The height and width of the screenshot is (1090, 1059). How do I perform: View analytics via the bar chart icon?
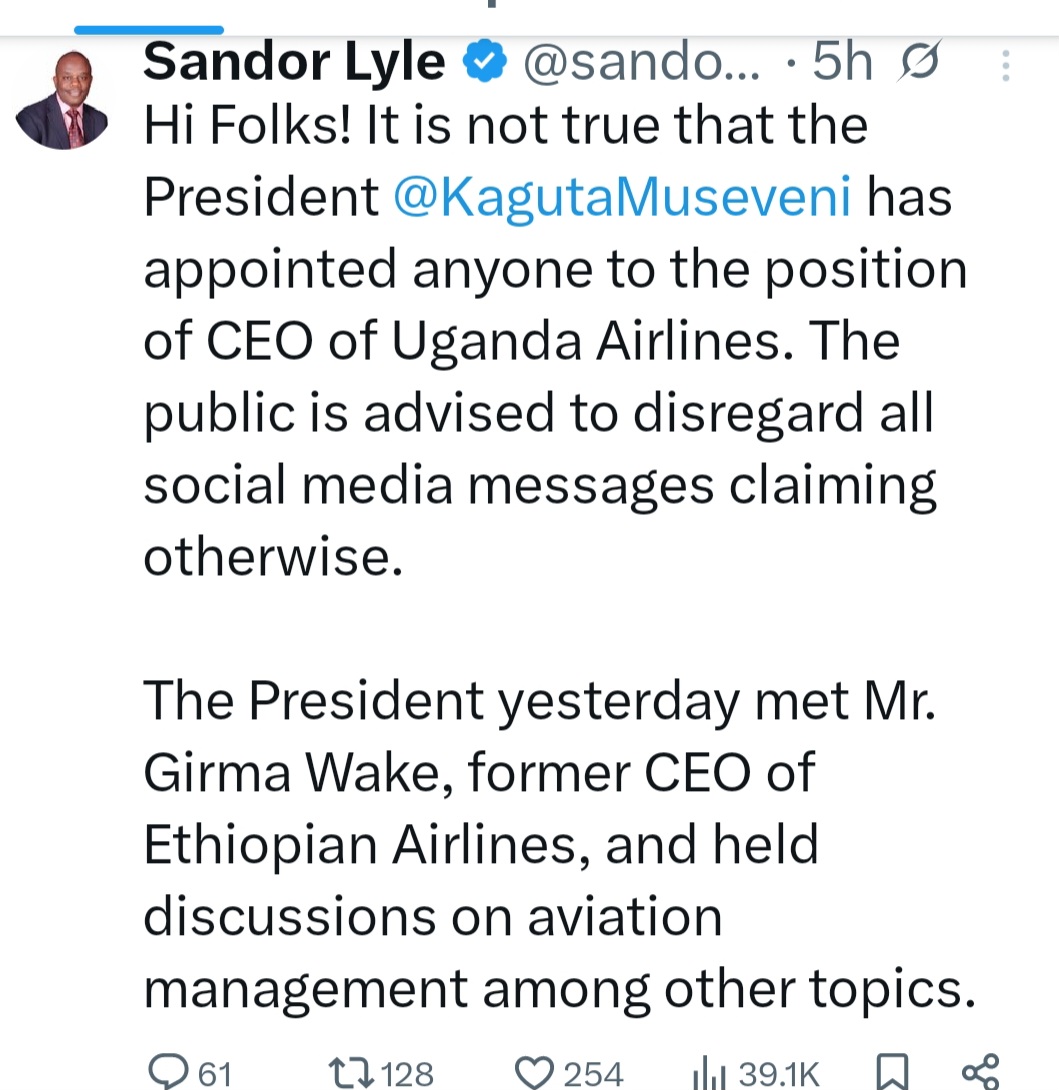(x=707, y=1073)
